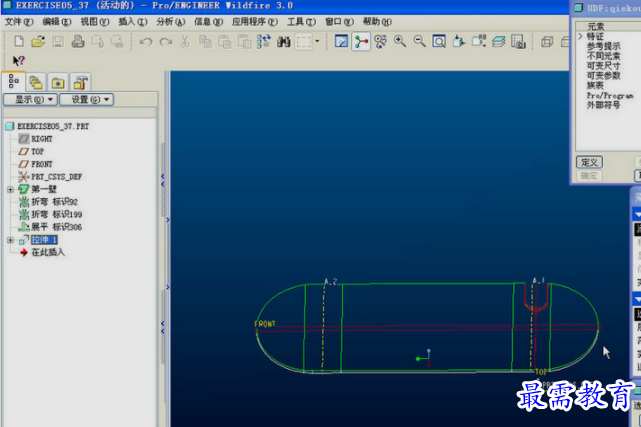This screenshot has height=427, width=641.
Task: Expand the 第一壁 feature node
Action: [x=10, y=189]
